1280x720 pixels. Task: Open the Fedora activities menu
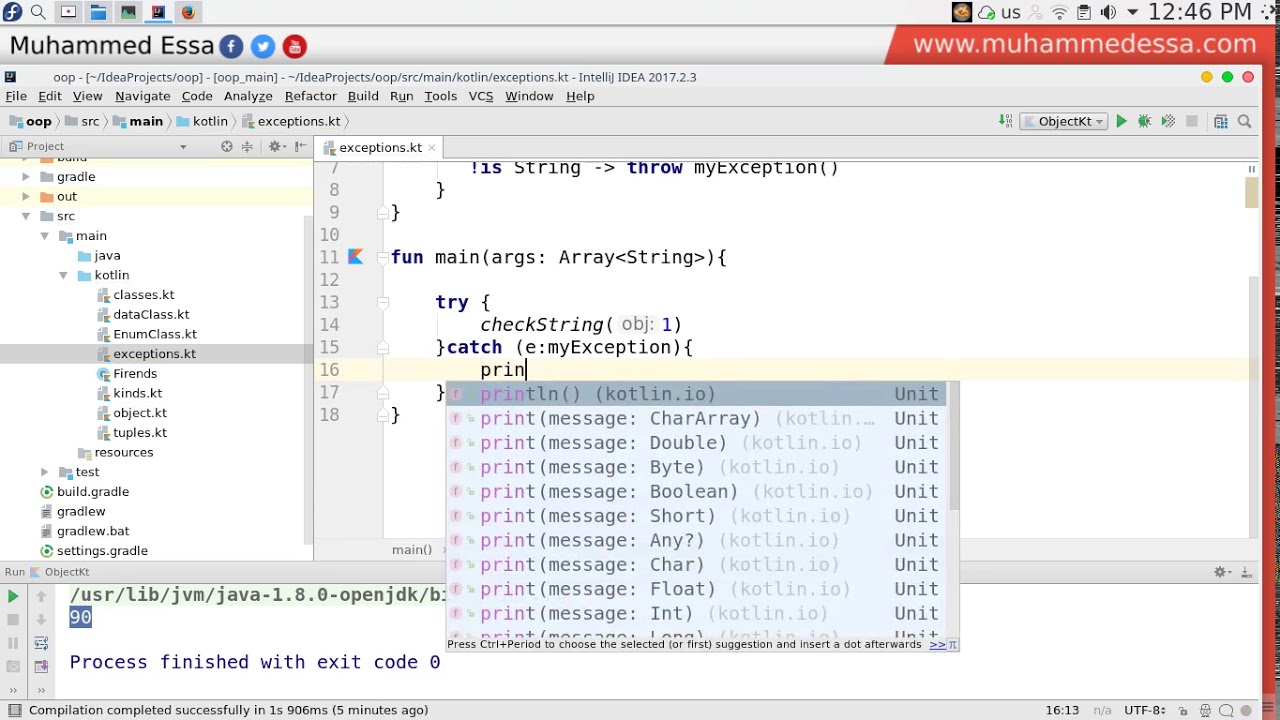click(12, 12)
